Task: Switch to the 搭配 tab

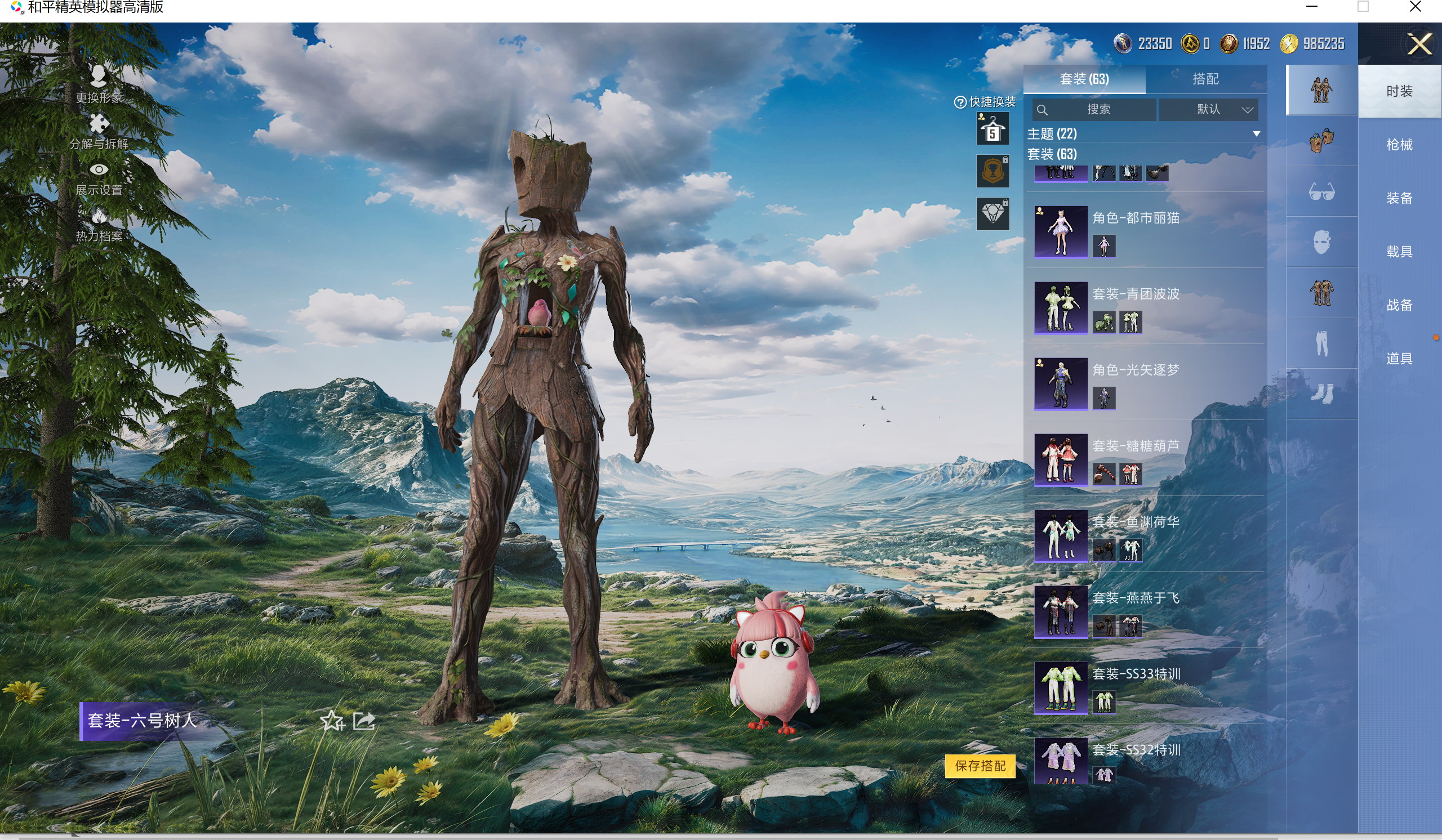Action: (x=1205, y=79)
